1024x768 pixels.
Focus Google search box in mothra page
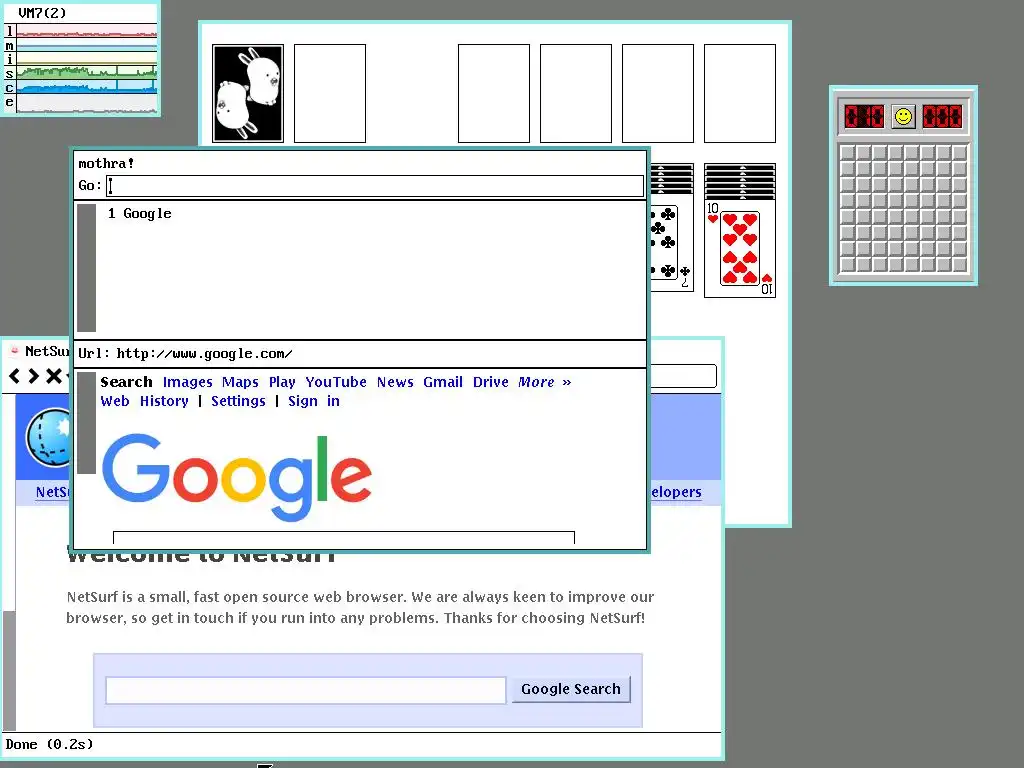344,537
